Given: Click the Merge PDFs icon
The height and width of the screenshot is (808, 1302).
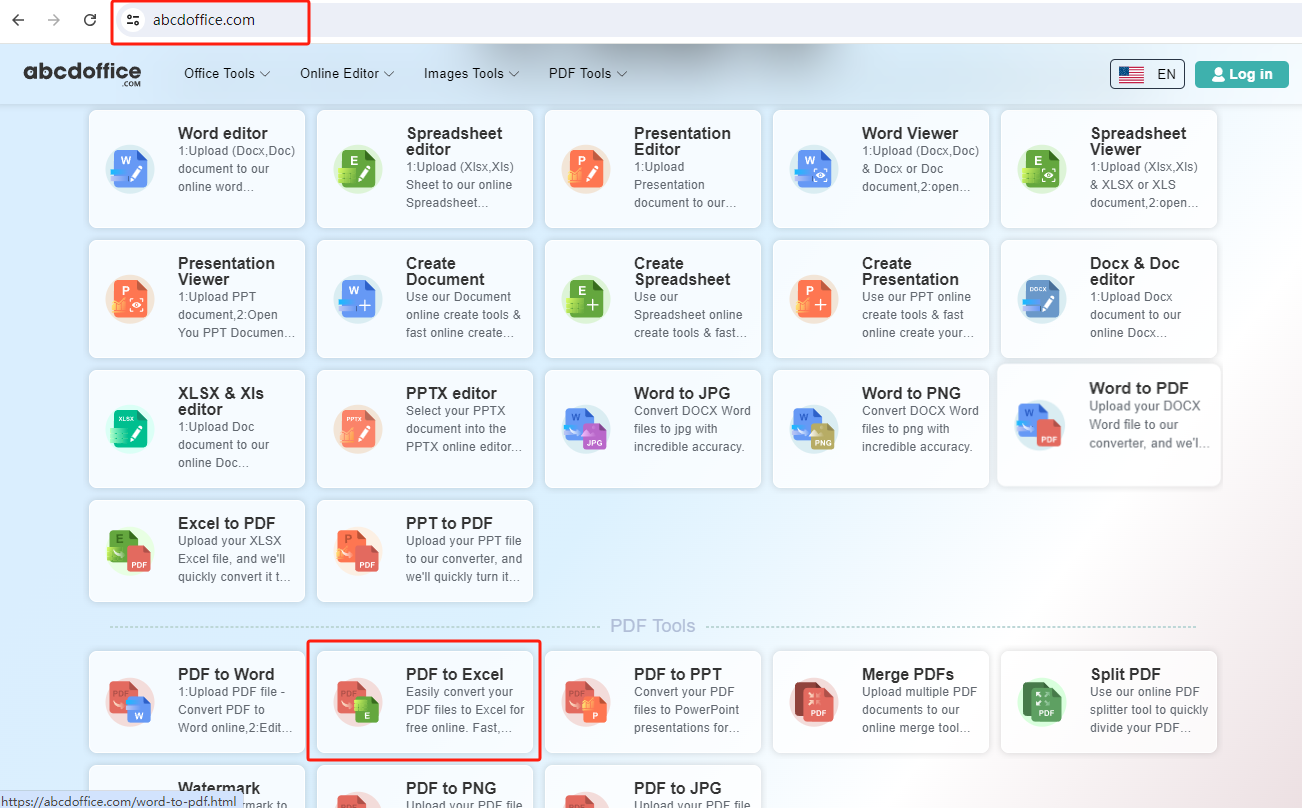Looking at the screenshot, I should [814, 702].
